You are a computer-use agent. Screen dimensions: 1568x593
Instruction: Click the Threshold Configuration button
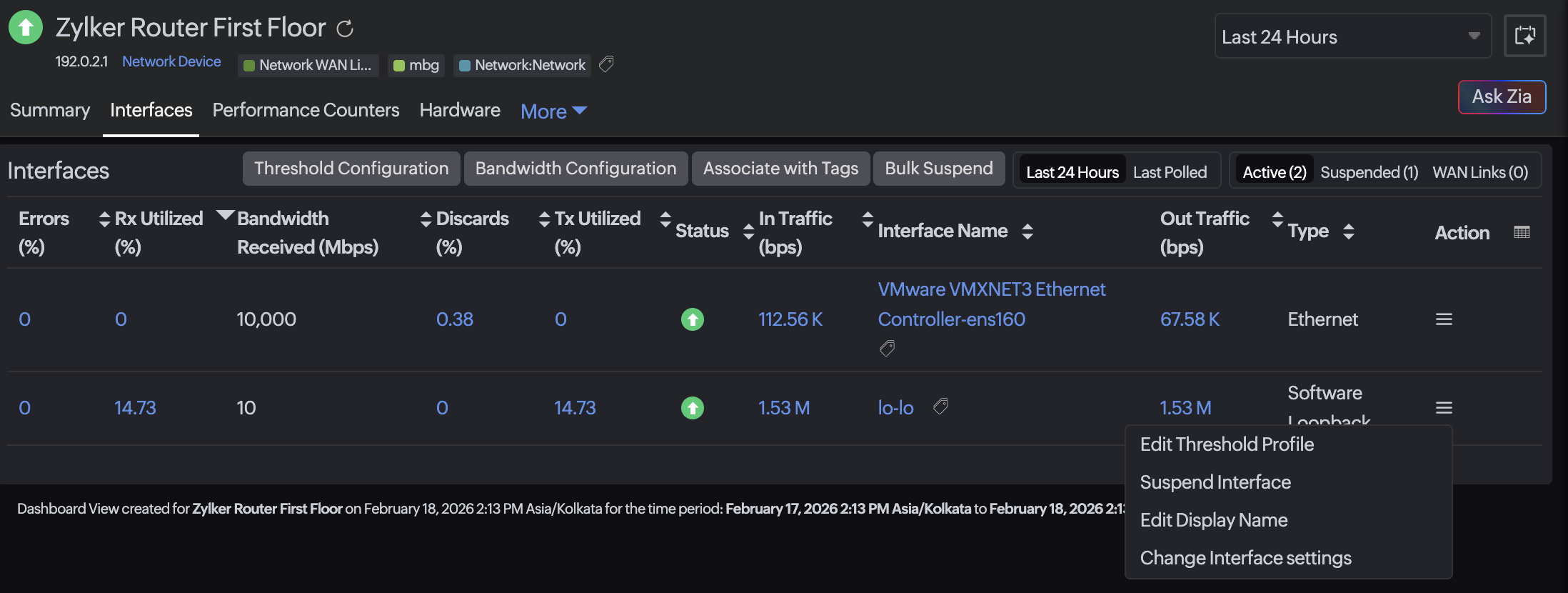tap(351, 169)
